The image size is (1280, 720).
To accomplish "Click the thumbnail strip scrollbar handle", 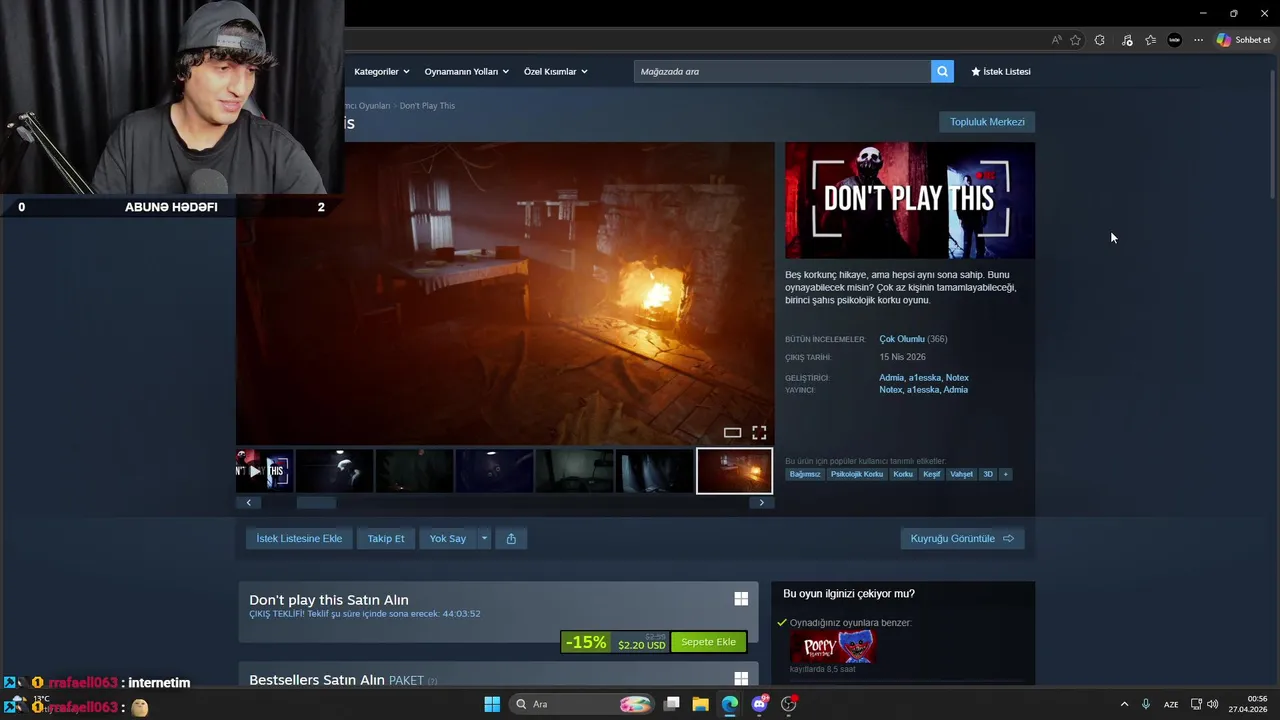I will click(317, 502).
